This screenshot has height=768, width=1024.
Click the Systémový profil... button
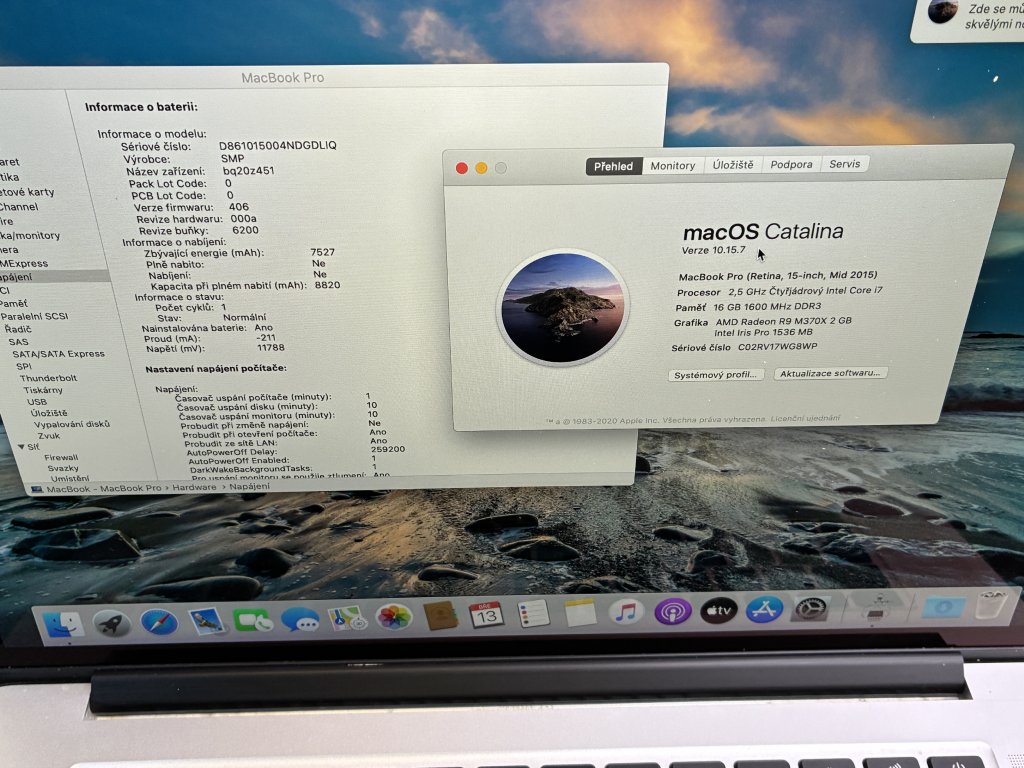tap(715, 375)
